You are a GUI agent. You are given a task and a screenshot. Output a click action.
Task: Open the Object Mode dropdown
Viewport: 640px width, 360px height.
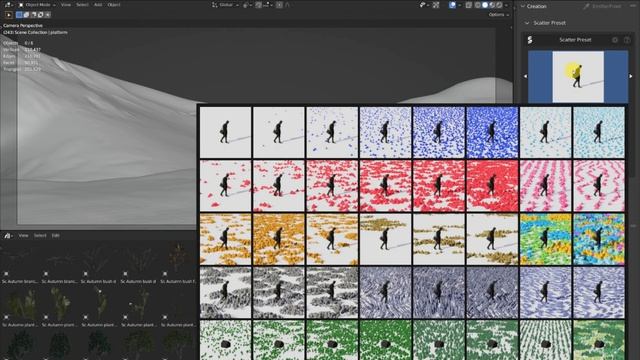coord(37,5)
